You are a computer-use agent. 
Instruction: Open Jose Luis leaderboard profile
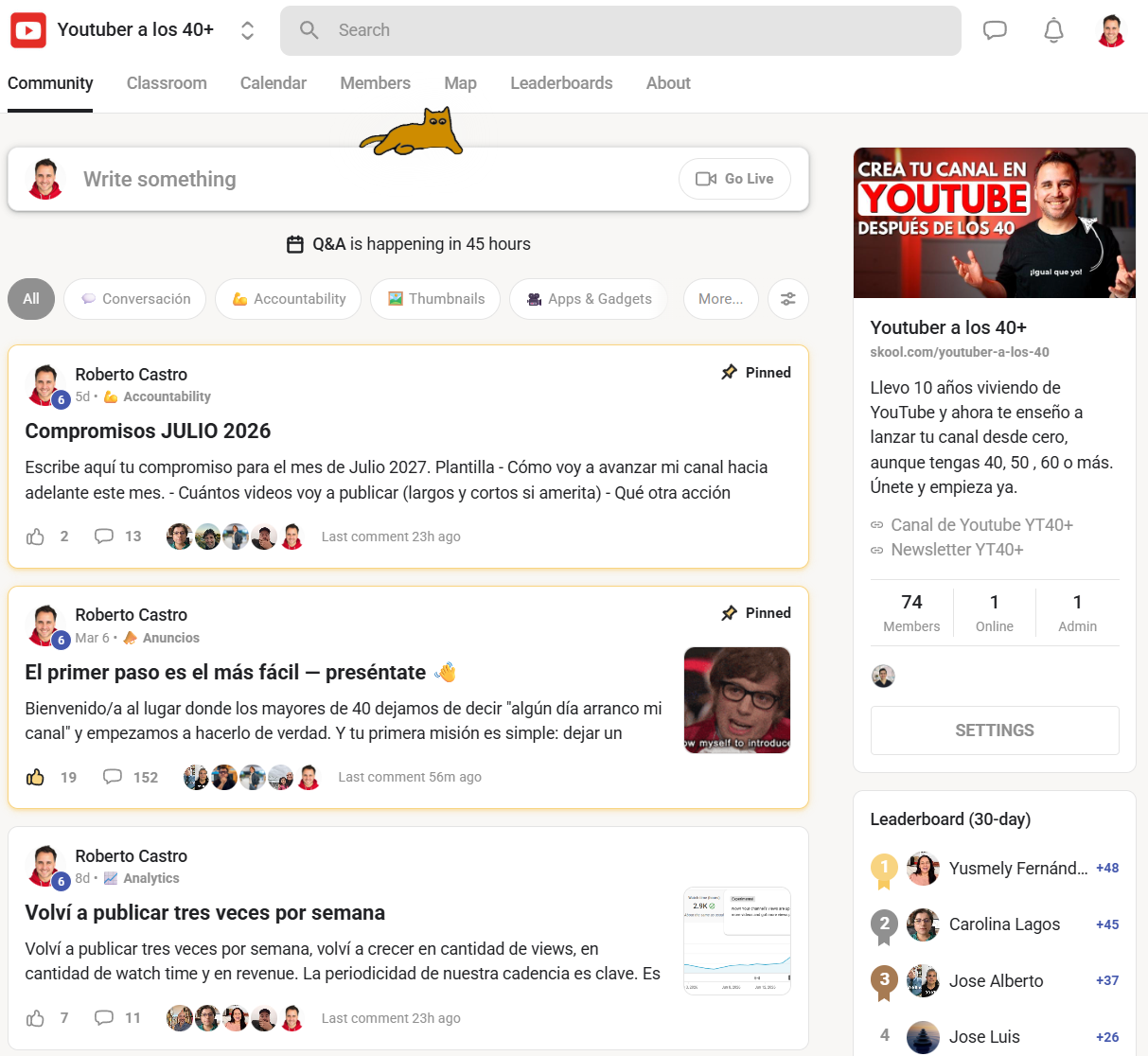(984, 1037)
